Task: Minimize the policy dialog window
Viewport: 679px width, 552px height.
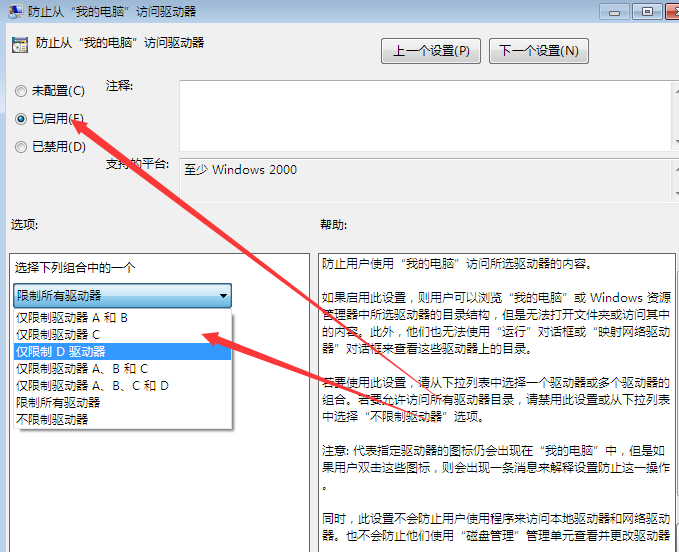Action: [x=614, y=12]
